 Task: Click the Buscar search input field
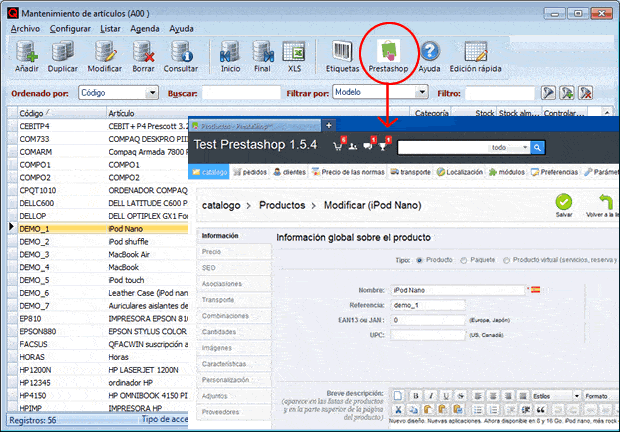pyautogui.click(x=241, y=93)
